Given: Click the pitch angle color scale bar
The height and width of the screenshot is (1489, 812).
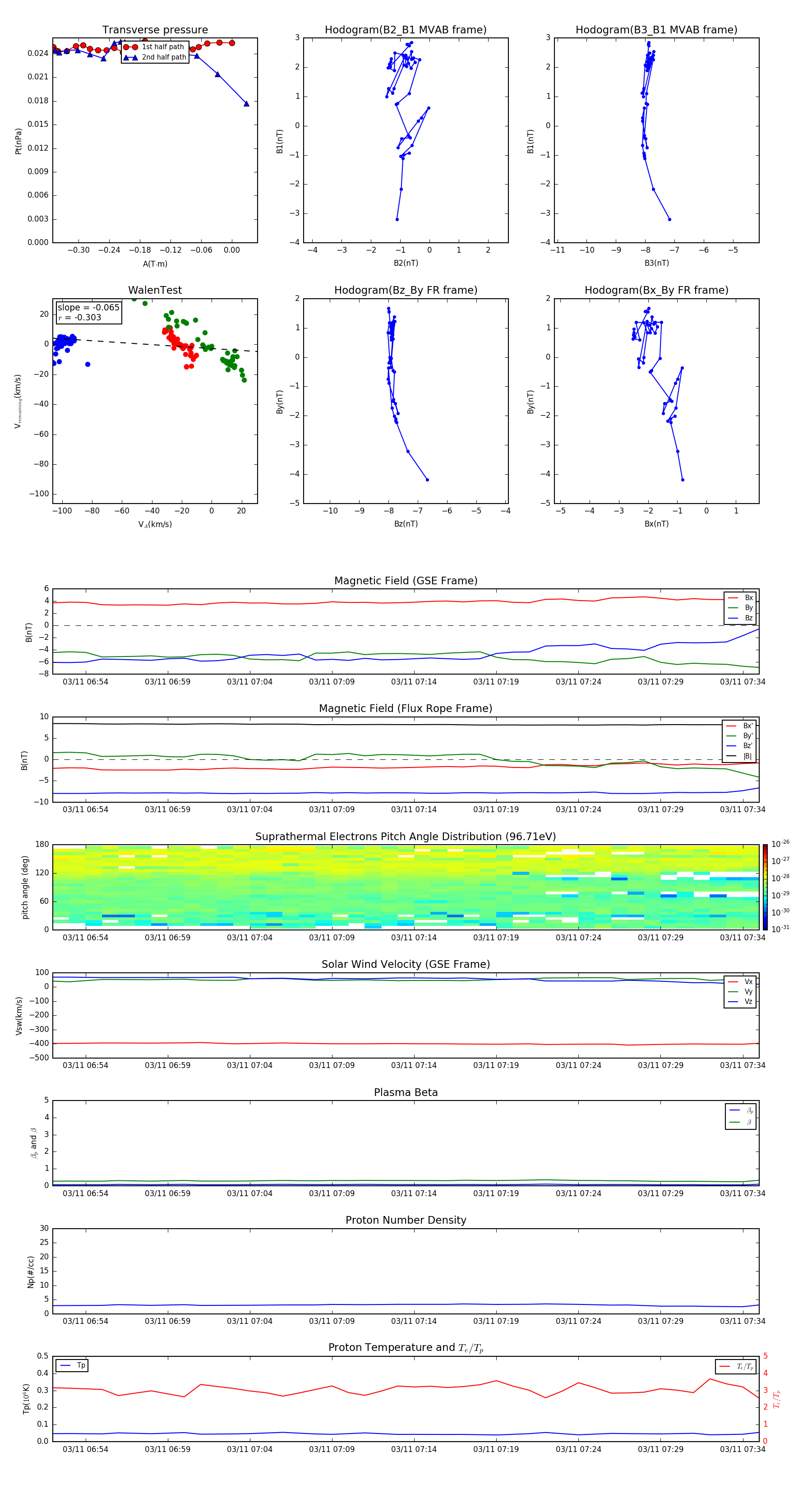Looking at the screenshot, I should (765, 887).
